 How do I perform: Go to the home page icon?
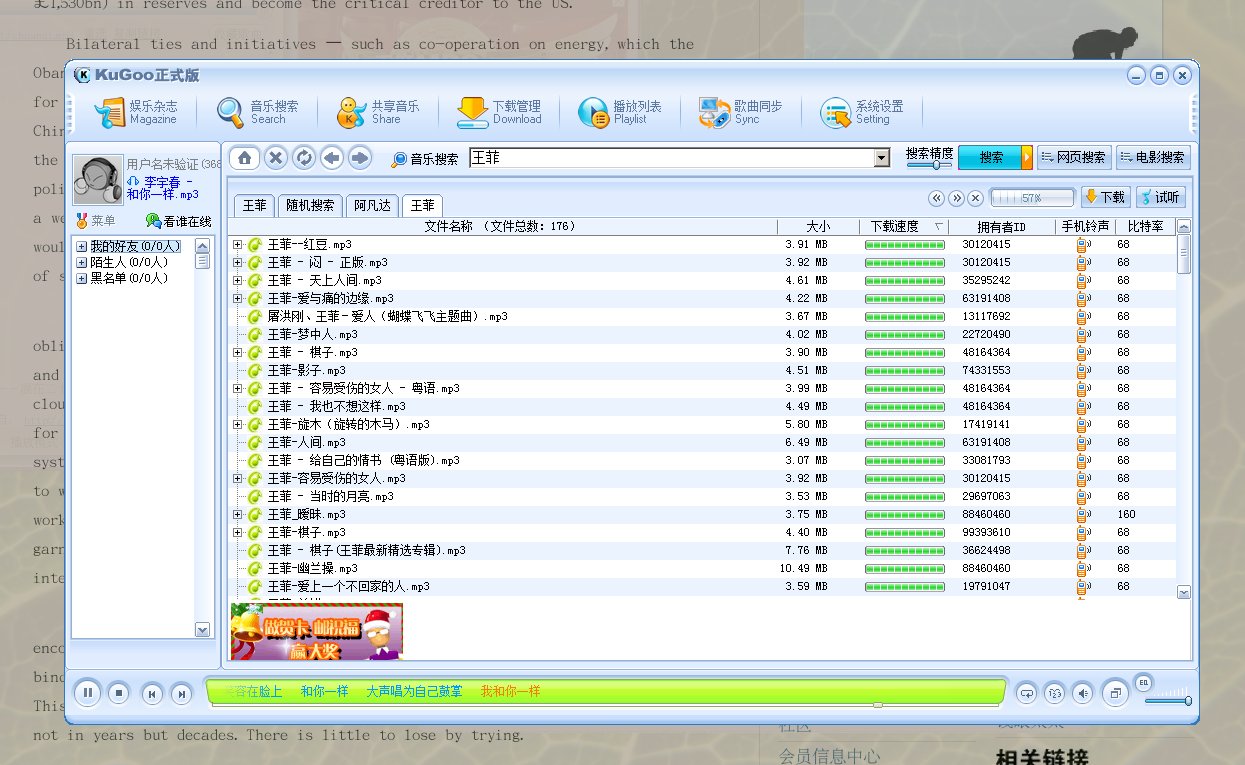point(246,158)
